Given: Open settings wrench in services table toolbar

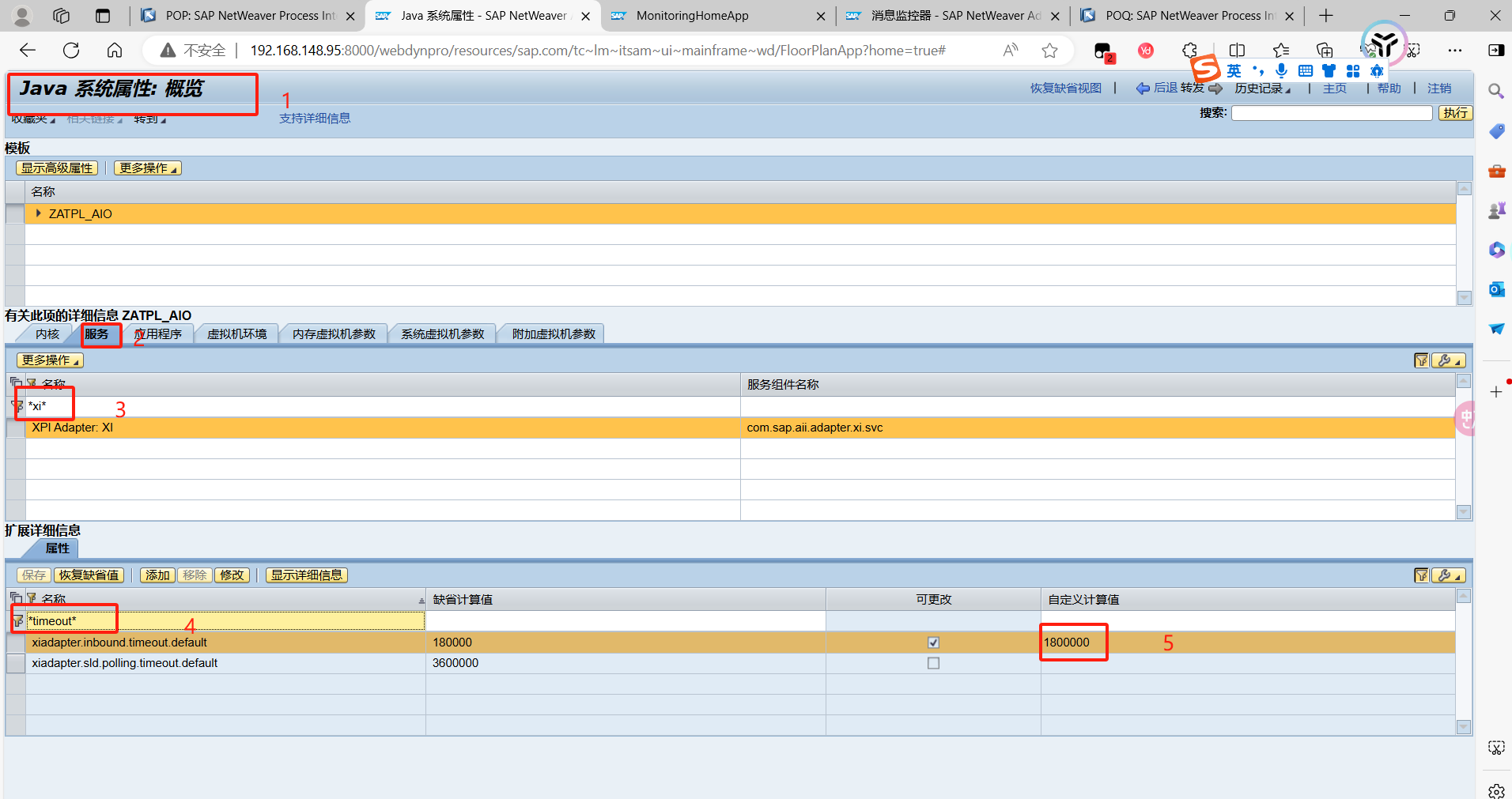Looking at the screenshot, I should click(1448, 360).
